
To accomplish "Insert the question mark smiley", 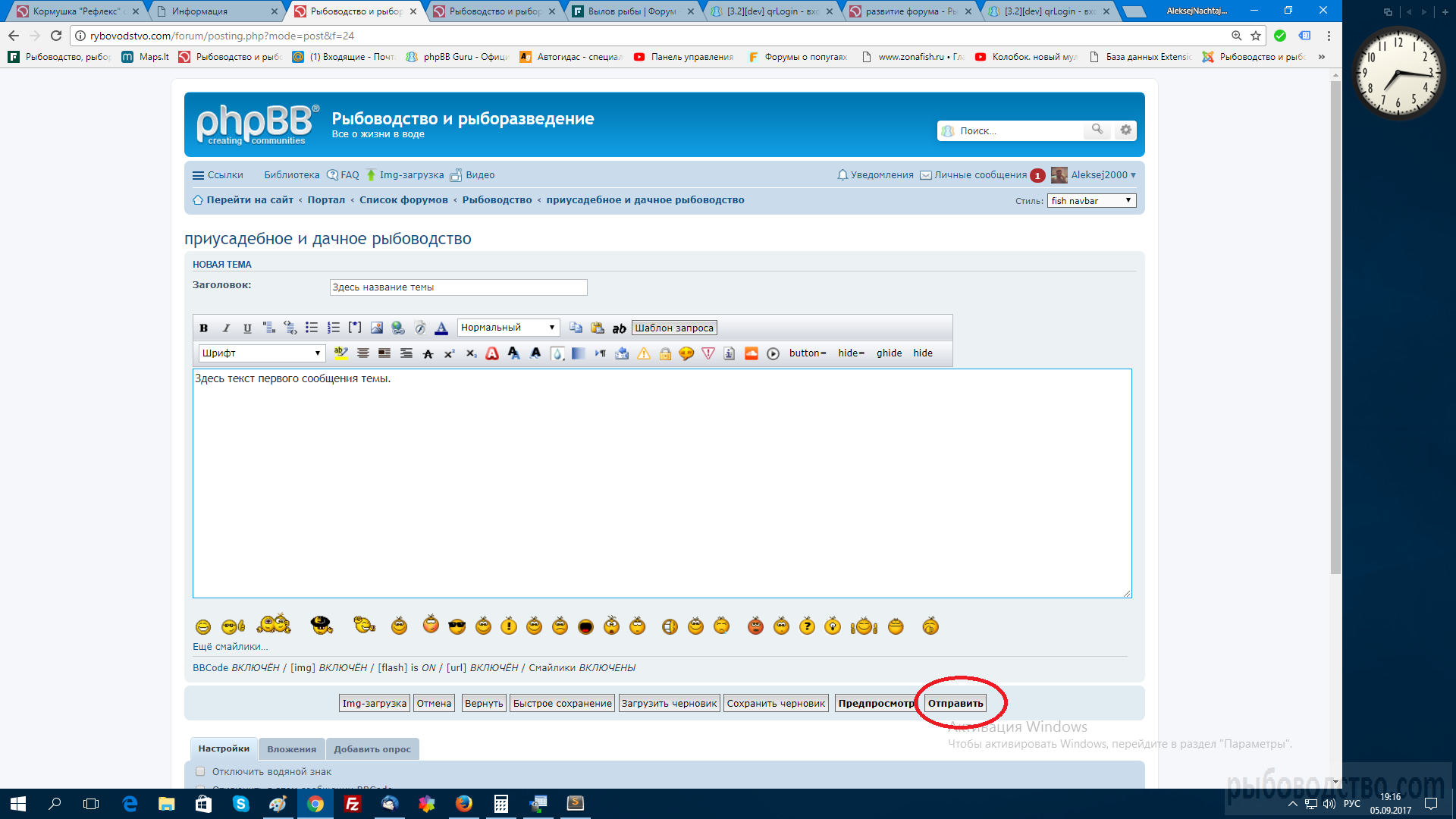I will pyautogui.click(x=807, y=626).
